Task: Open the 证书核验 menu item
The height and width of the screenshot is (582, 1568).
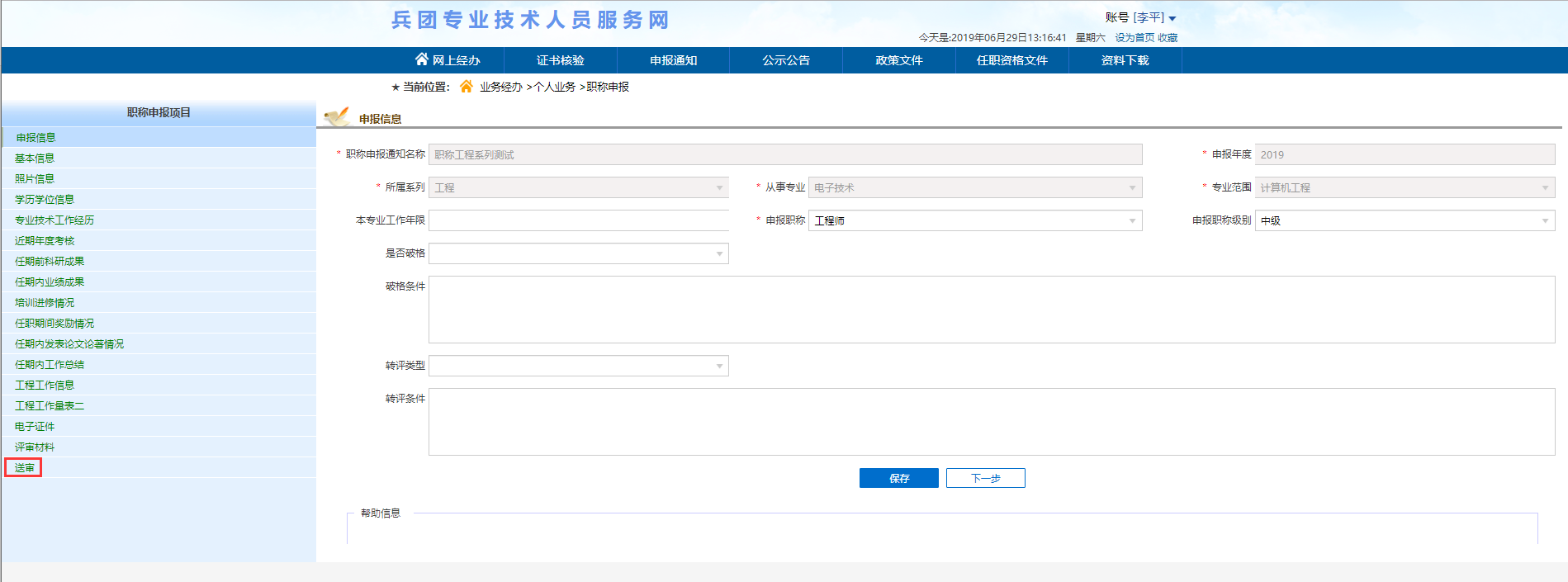Action: (x=560, y=60)
